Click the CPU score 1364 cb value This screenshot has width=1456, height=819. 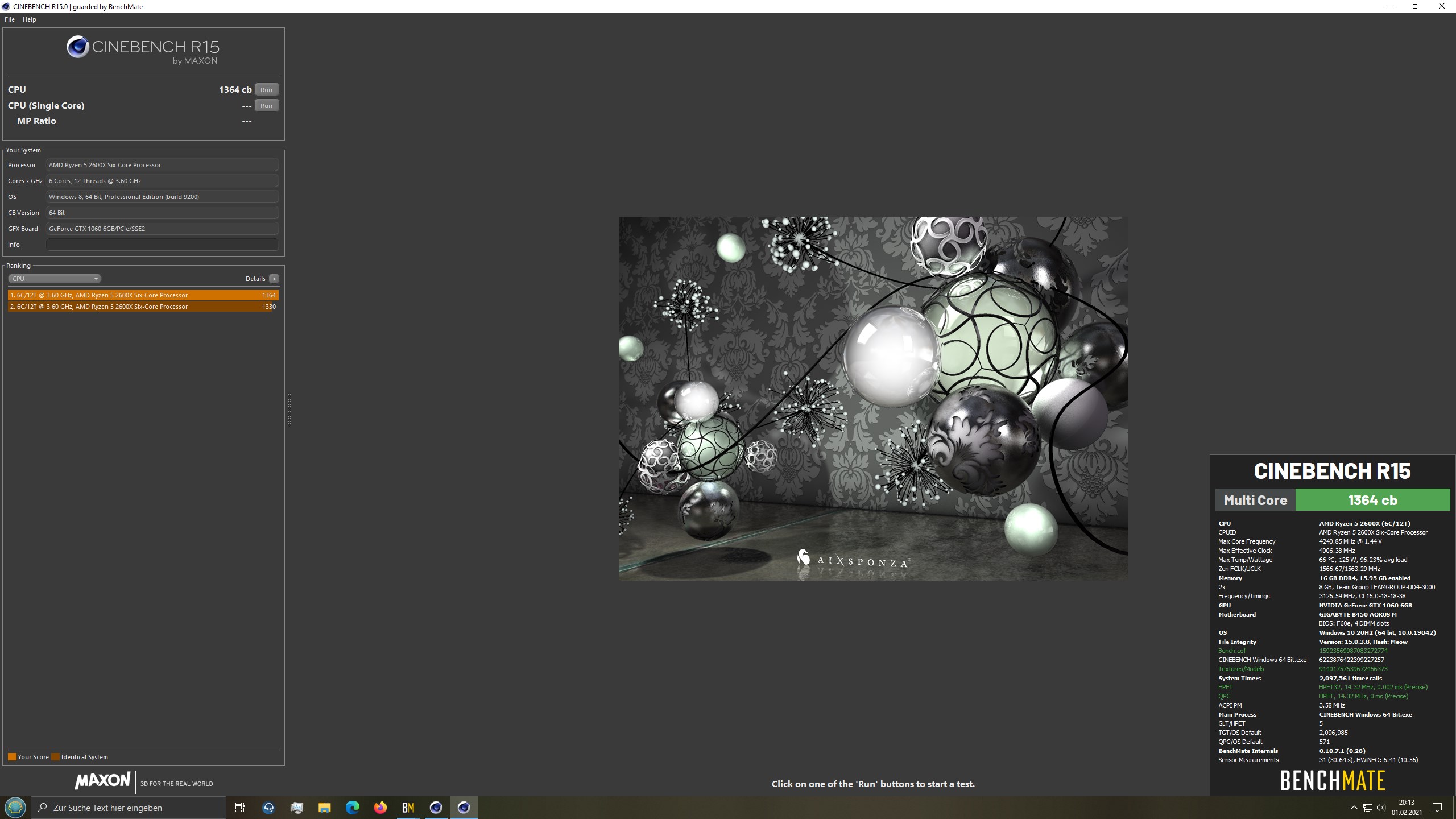pos(235,89)
